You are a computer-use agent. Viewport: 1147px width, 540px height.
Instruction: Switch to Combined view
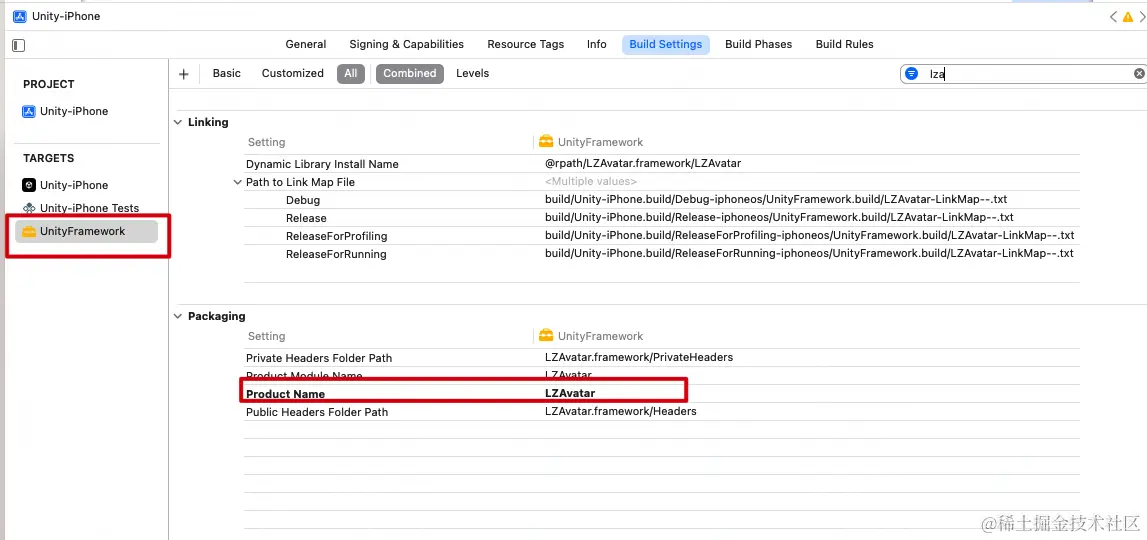[x=410, y=73]
